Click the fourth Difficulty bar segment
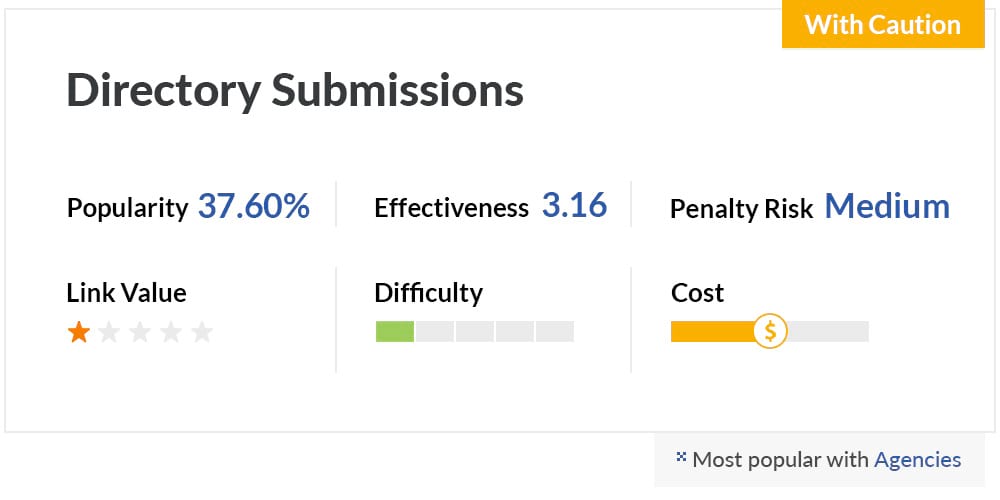Viewport: 1000px width, 500px height. [515, 331]
